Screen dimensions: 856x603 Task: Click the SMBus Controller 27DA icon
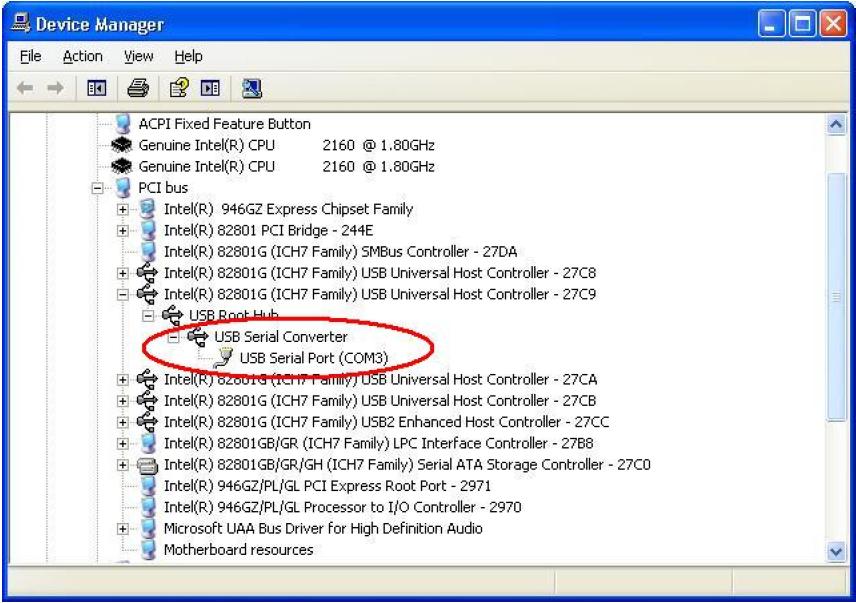click(148, 252)
